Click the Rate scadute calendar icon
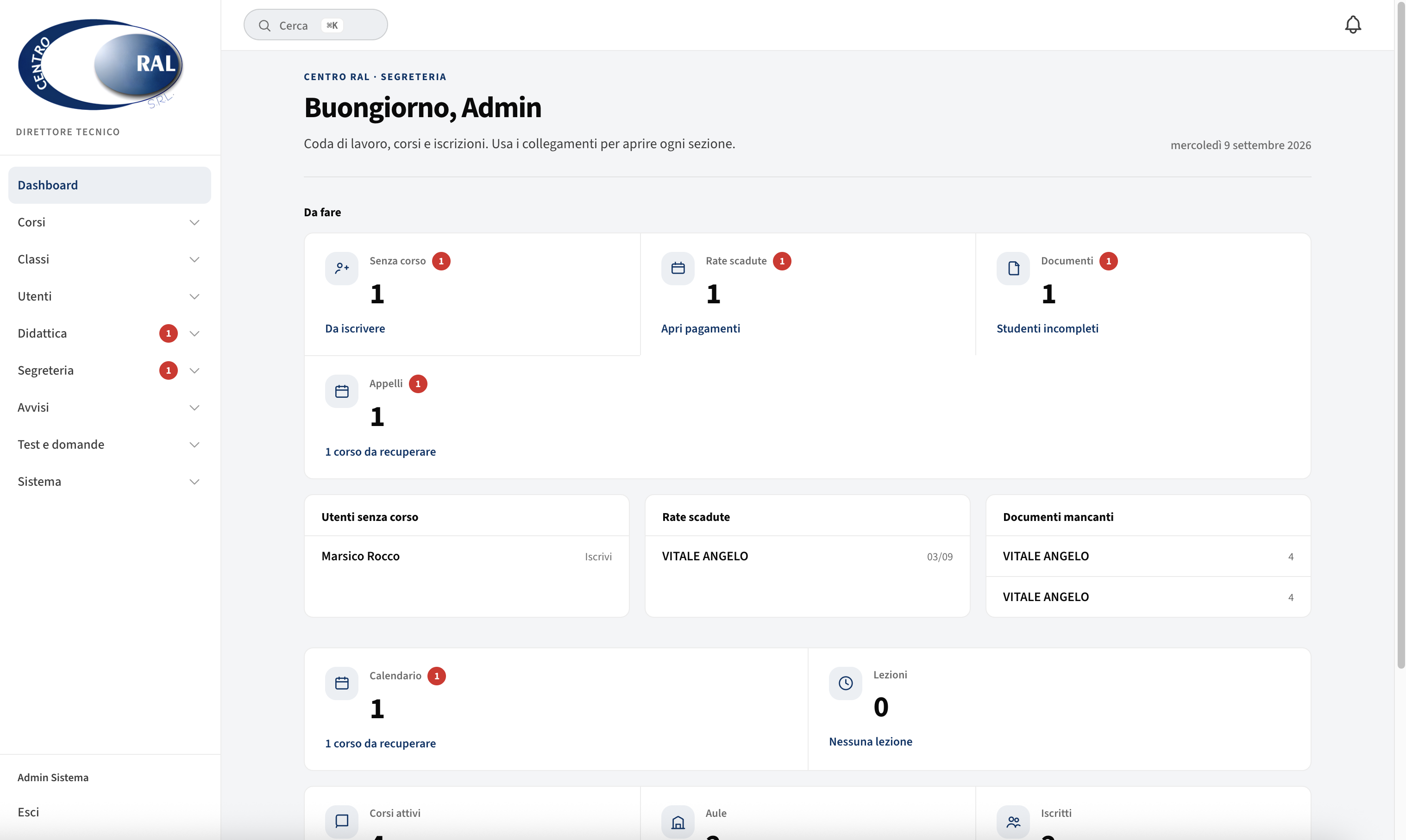Image resolution: width=1406 pixels, height=840 pixels. pyautogui.click(x=678, y=268)
